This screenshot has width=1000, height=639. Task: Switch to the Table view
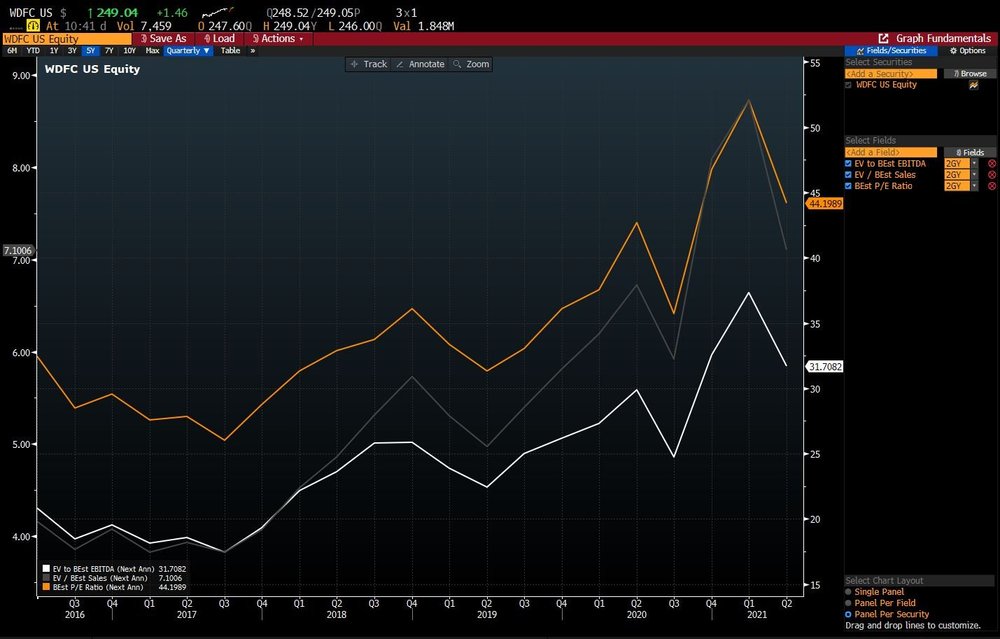230,50
